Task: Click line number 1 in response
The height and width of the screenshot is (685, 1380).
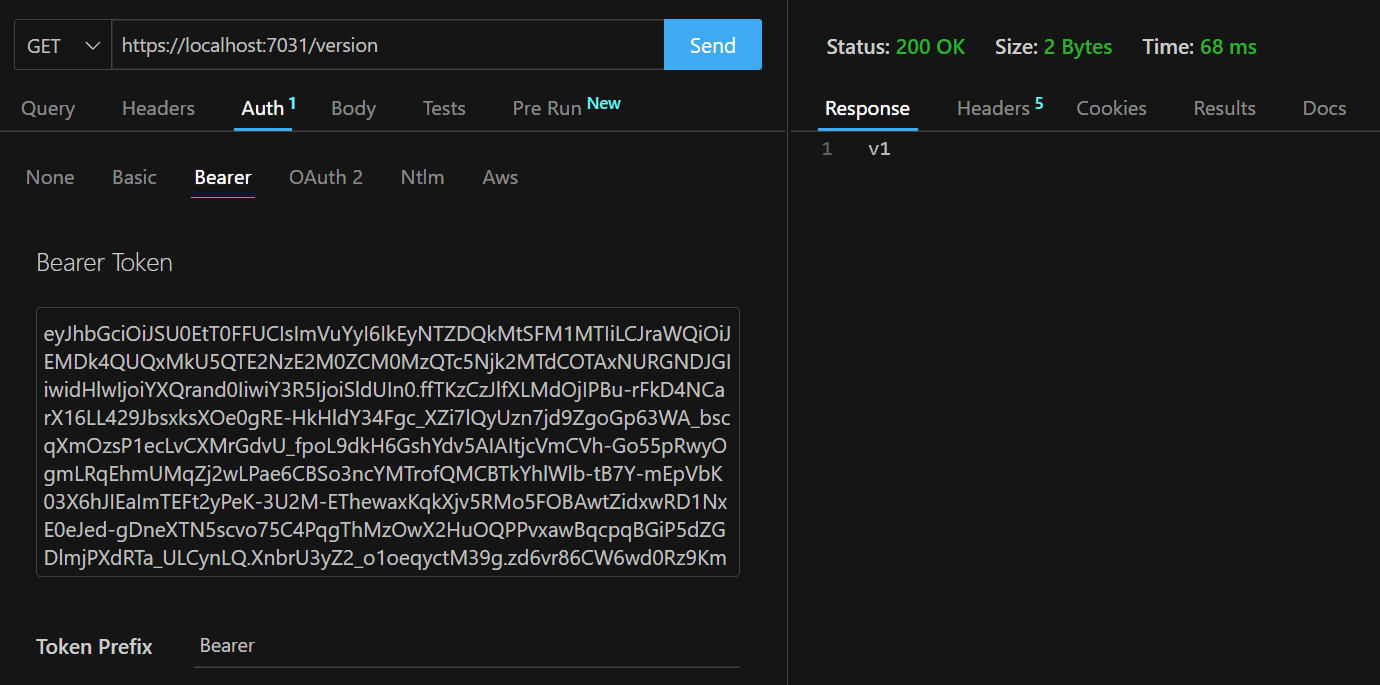Action: 827,149
